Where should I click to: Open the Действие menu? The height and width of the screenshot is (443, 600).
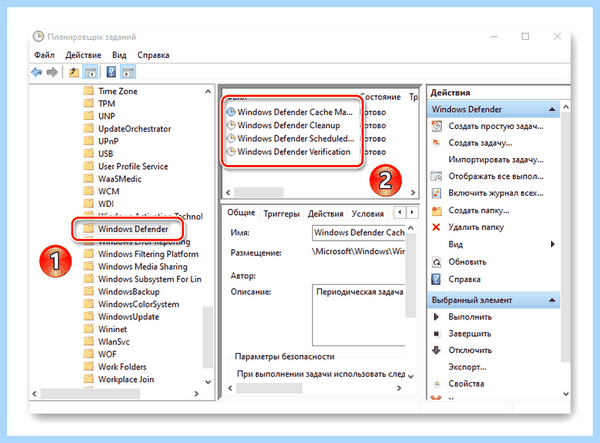(83, 55)
